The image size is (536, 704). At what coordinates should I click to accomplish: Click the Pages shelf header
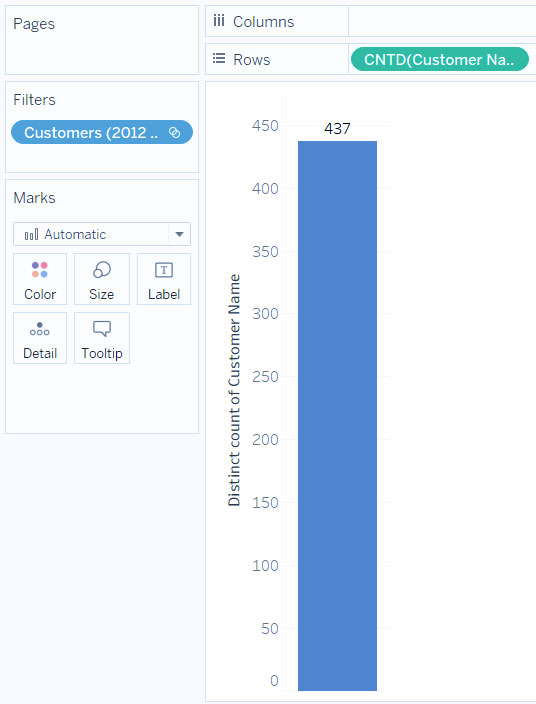point(34,24)
